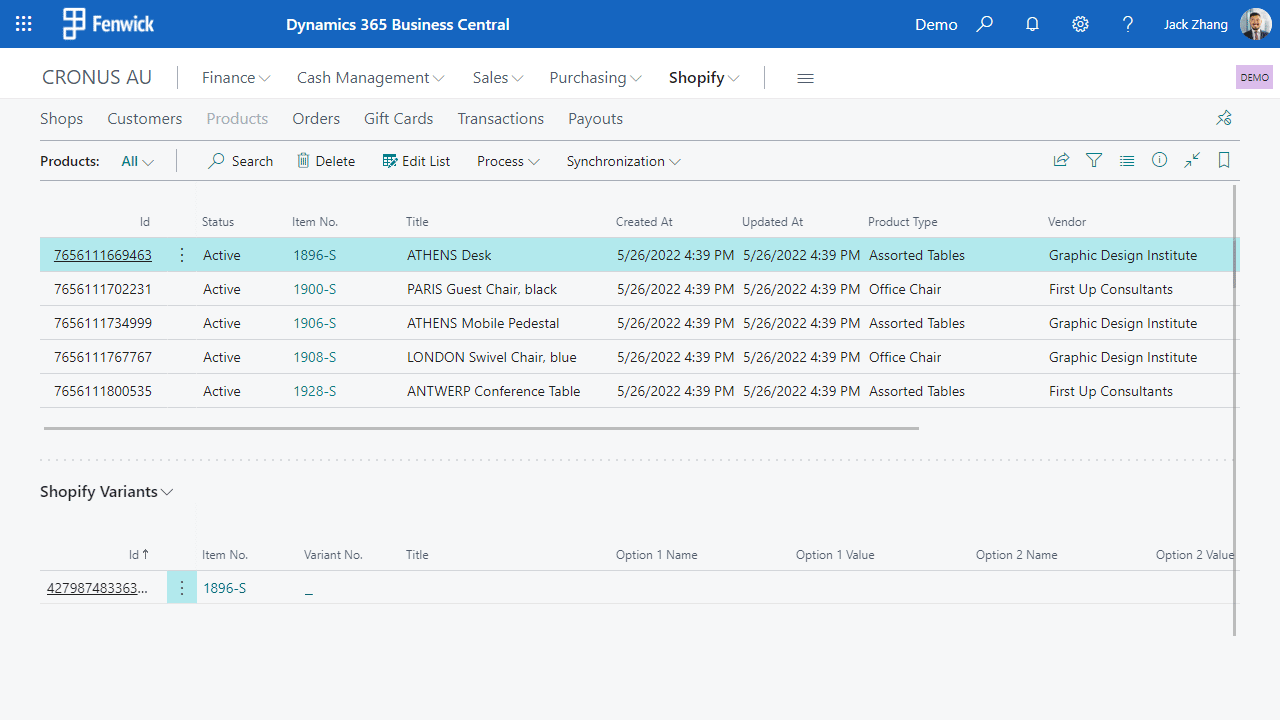Open variant Id 427987483363 link
Image resolution: width=1280 pixels, height=720 pixels.
click(98, 588)
